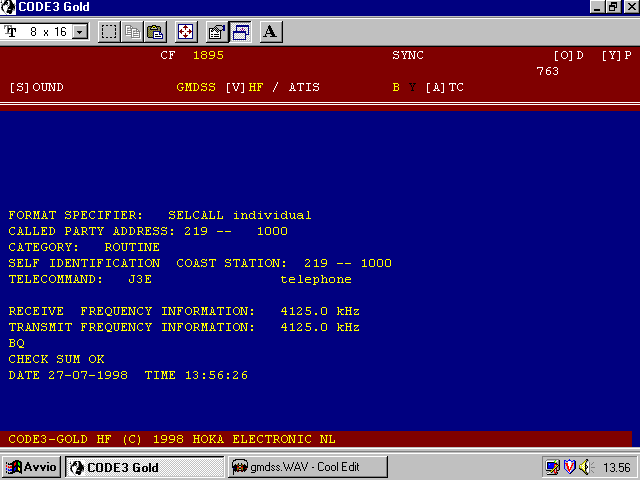Toggle the Background window toolbar button
The image size is (640, 480).
(x=240, y=32)
